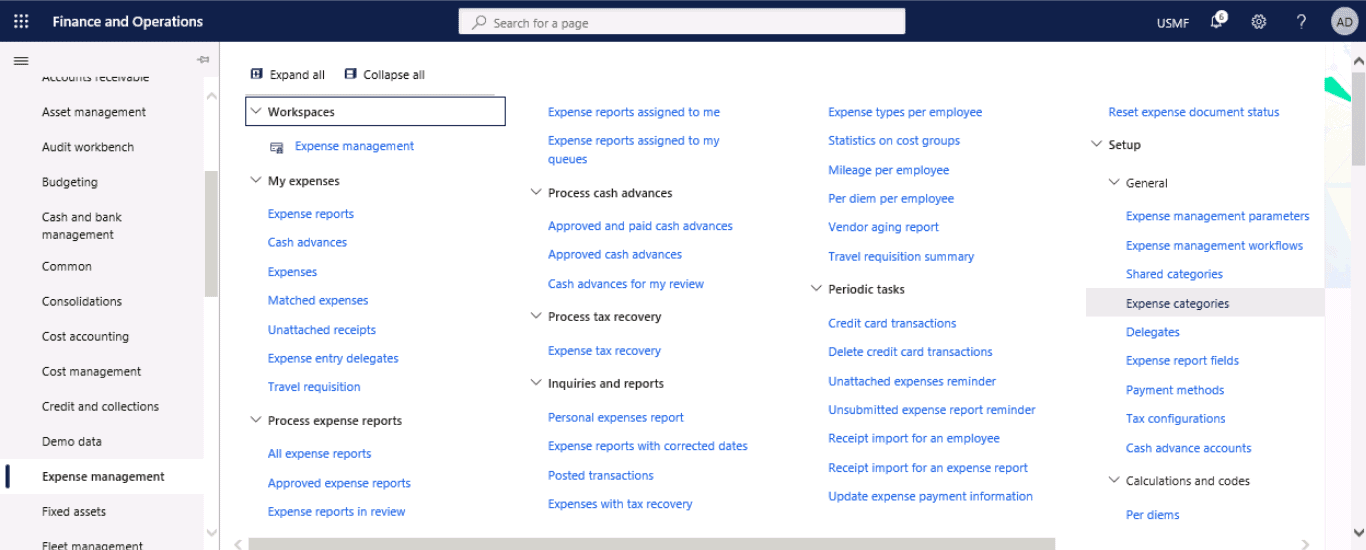Open Expense types per employee link

click(905, 113)
